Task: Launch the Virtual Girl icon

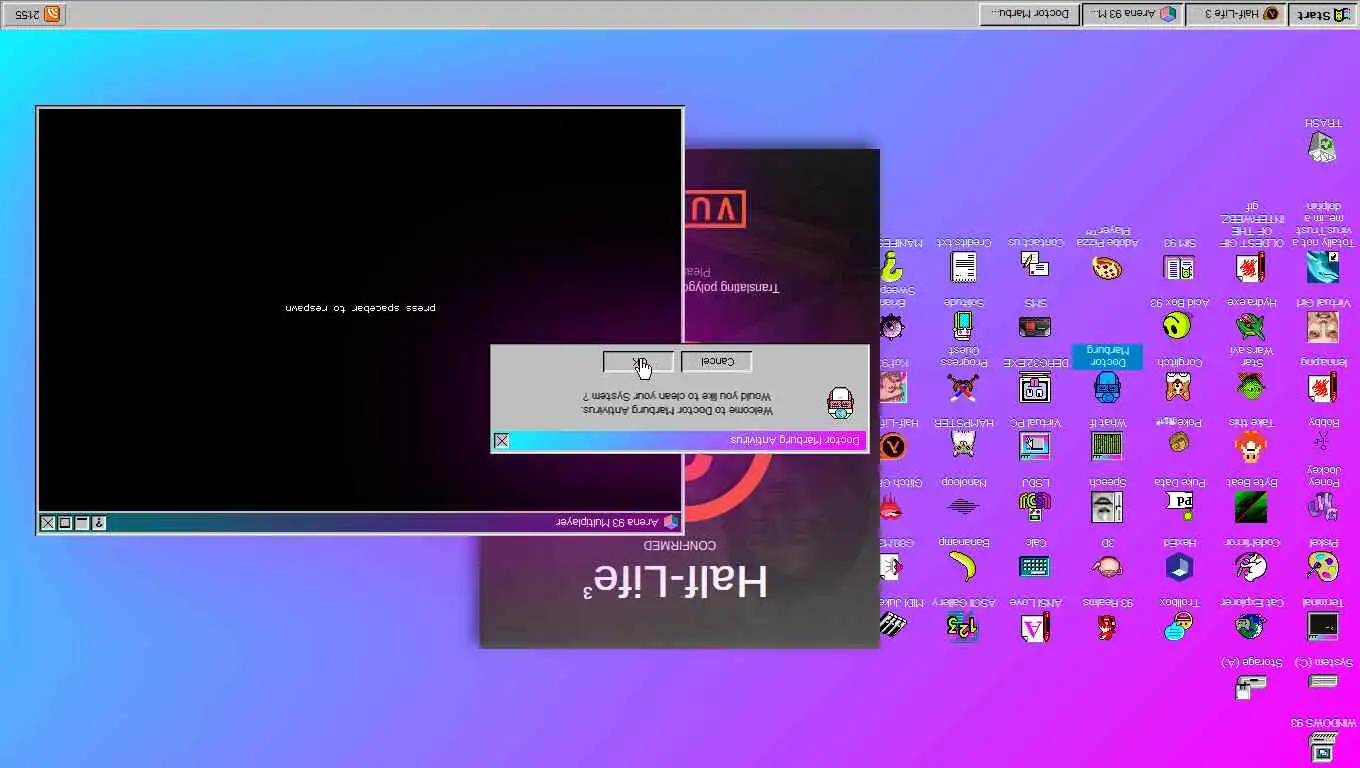Action: [x=1323, y=326]
